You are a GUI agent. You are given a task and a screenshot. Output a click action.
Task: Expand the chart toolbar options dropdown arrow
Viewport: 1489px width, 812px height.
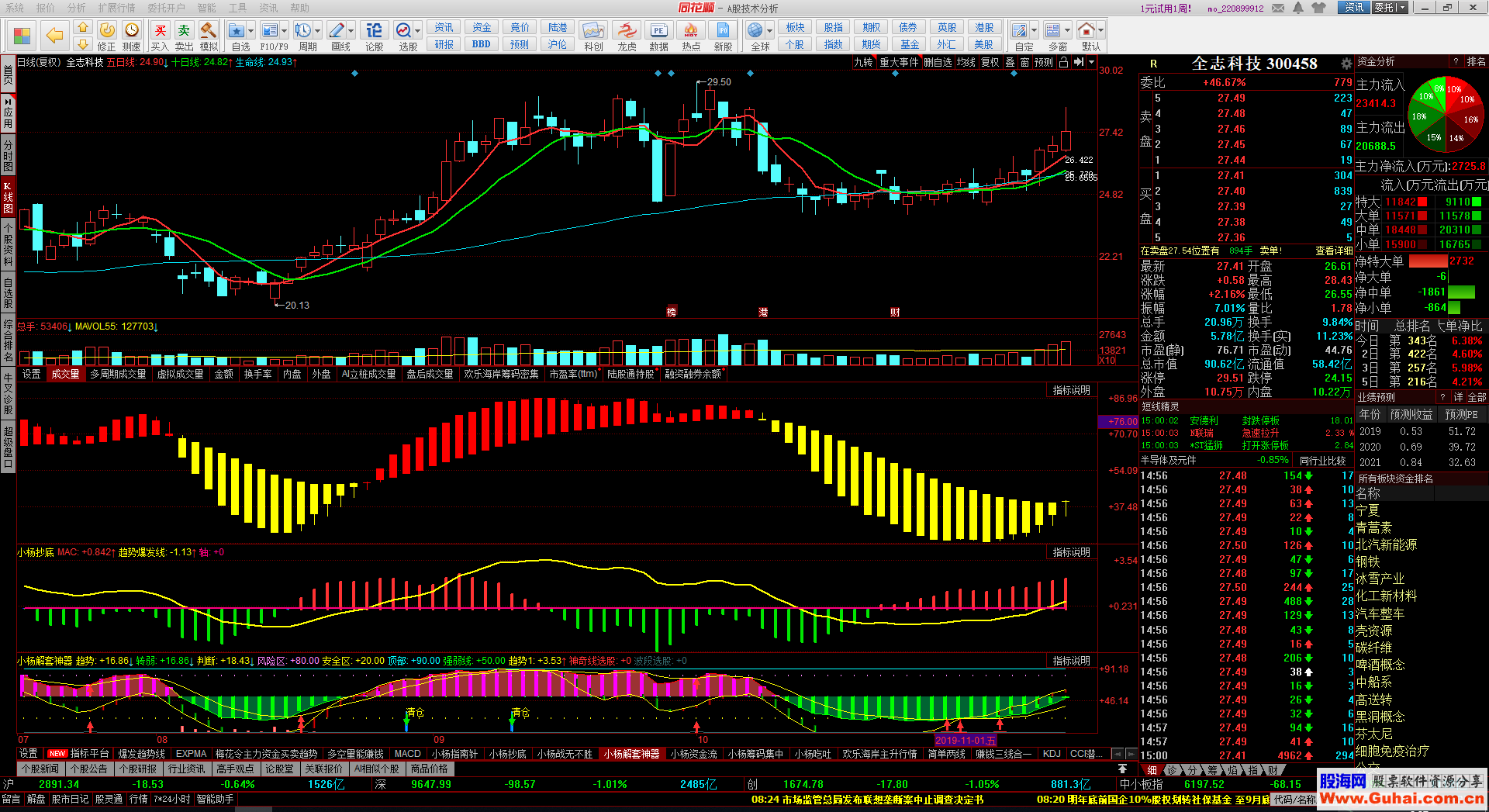1091,62
